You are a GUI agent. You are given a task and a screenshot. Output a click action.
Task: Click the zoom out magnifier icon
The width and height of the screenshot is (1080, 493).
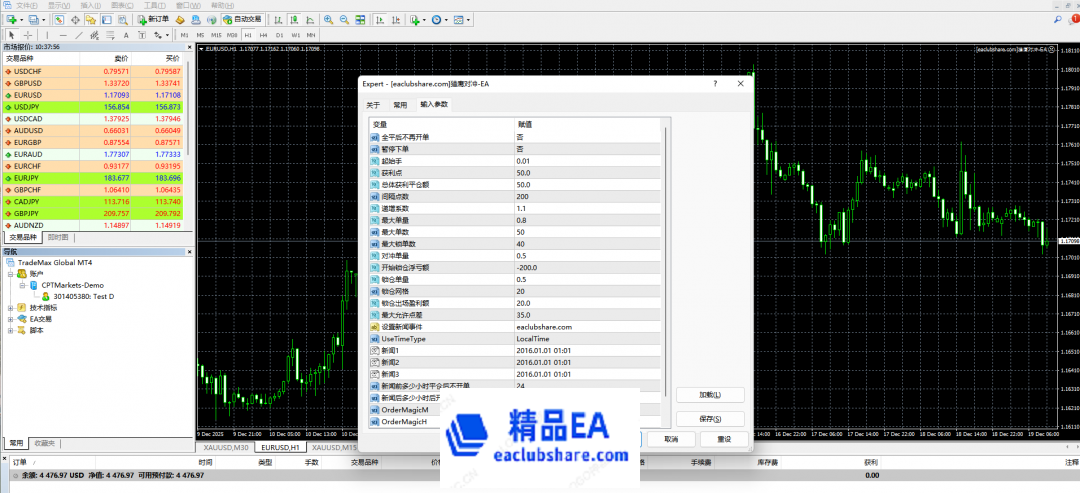tap(345, 20)
